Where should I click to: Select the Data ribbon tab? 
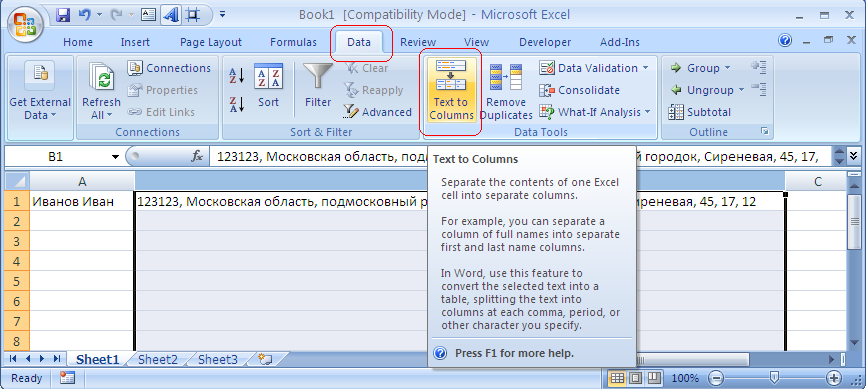pos(359,43)
